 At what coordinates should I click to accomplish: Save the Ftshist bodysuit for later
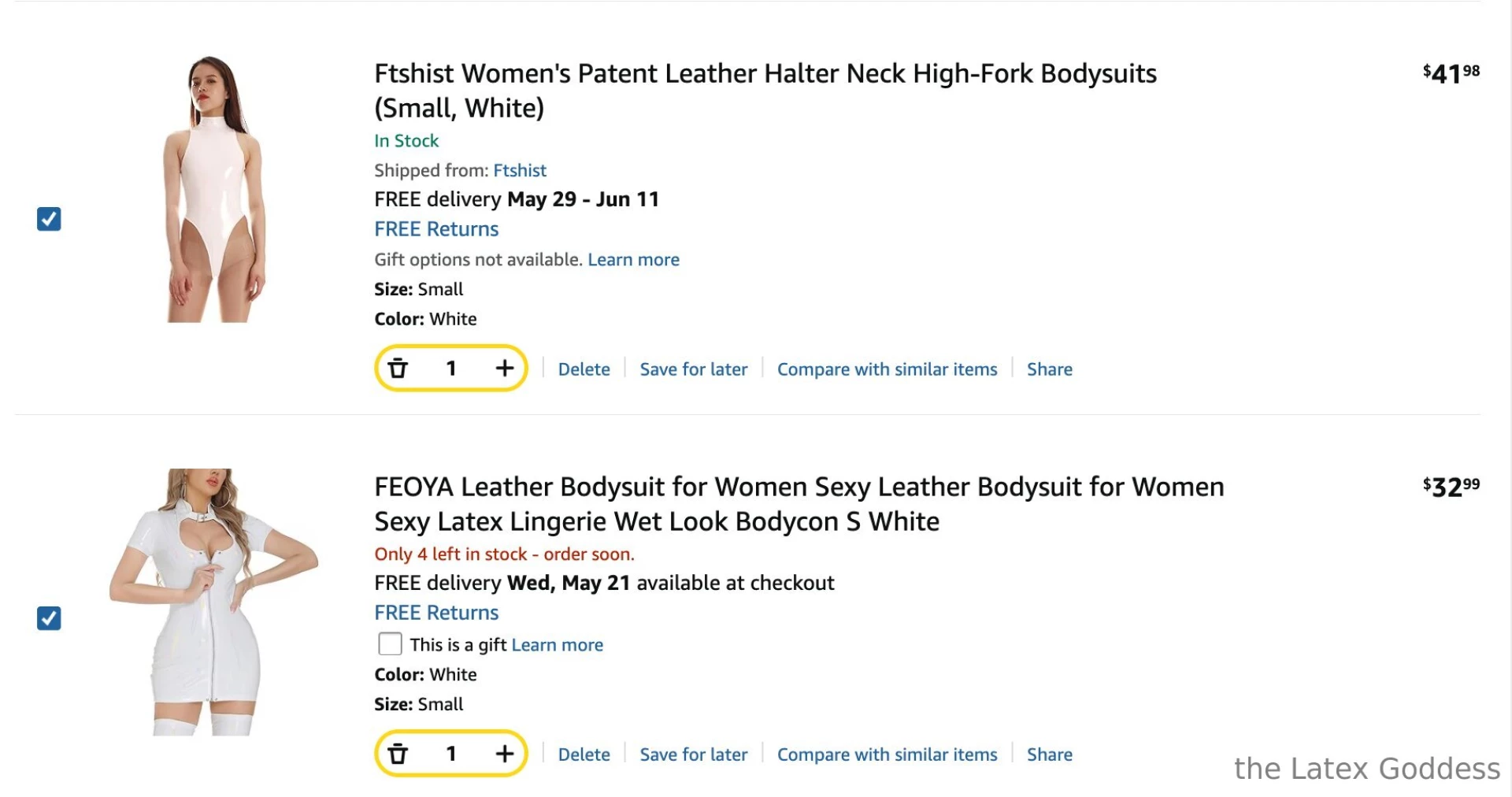(x=693, y=369)
